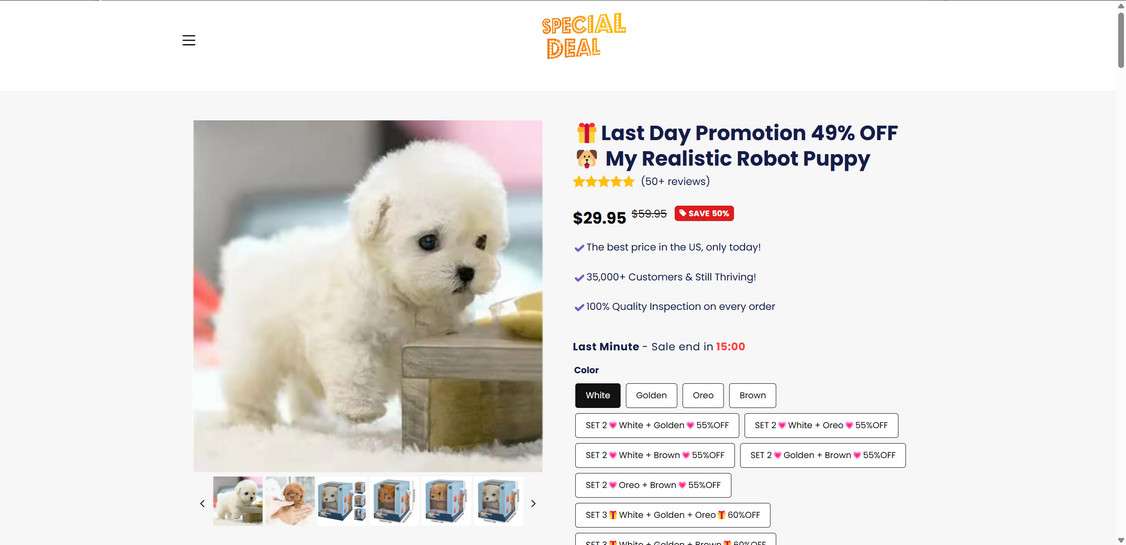Select the Oreo color option
The width and height of the screenshot is (1126, 545).
point(703,396)
